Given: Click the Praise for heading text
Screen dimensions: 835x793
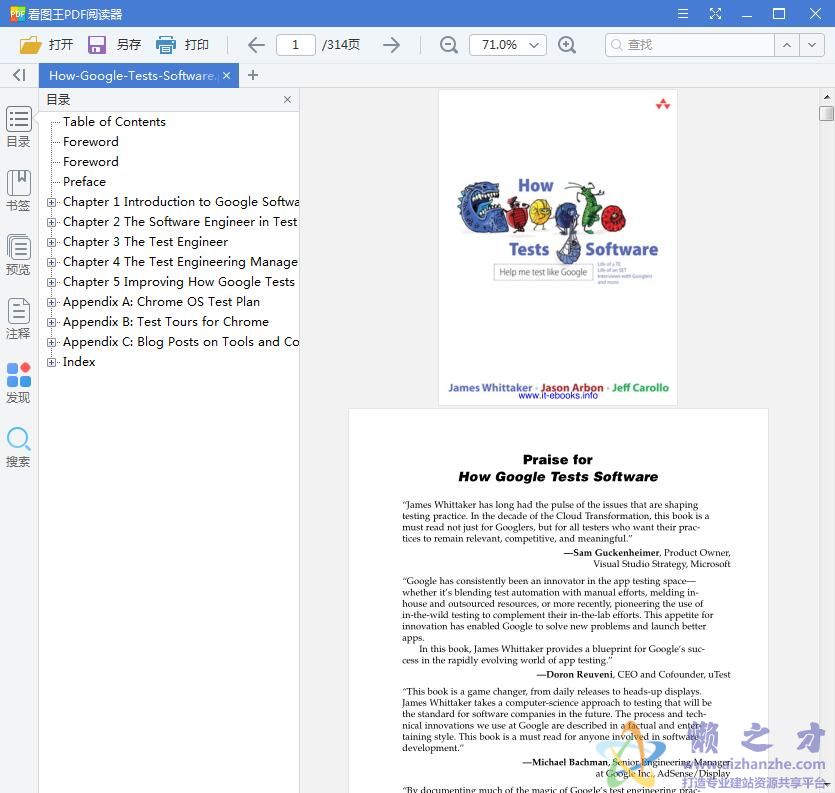Looking at the screenshot, I should (558, 460).
